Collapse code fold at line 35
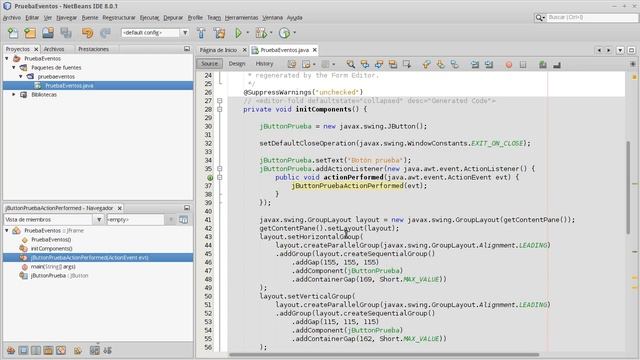The width and height of the screenshot is (640, 360). coord(220,169)
